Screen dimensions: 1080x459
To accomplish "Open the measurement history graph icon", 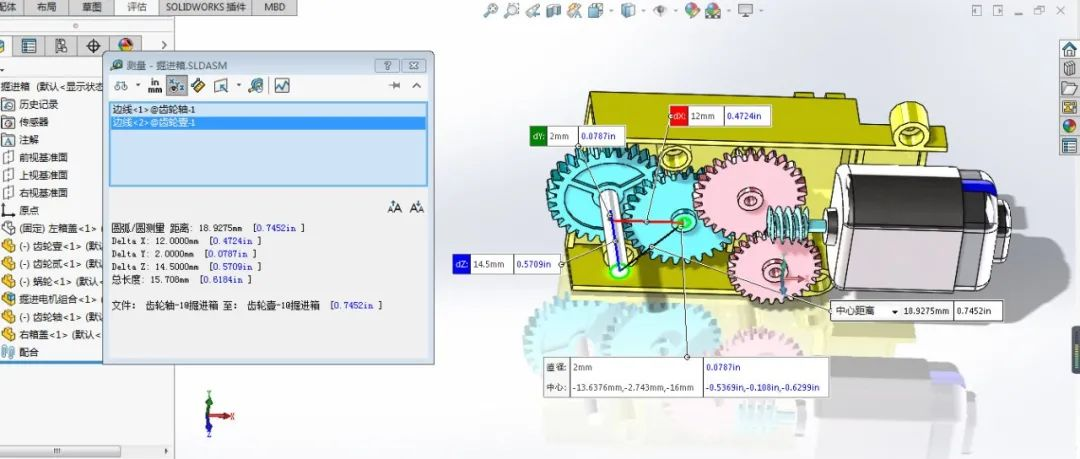I will tap(282, 85).
